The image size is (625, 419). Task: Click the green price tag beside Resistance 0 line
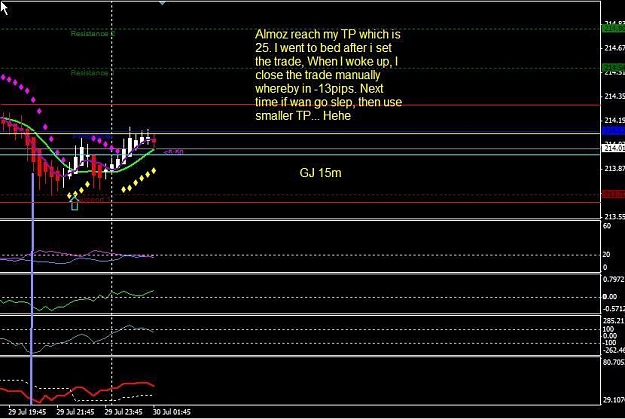(613, 28)
